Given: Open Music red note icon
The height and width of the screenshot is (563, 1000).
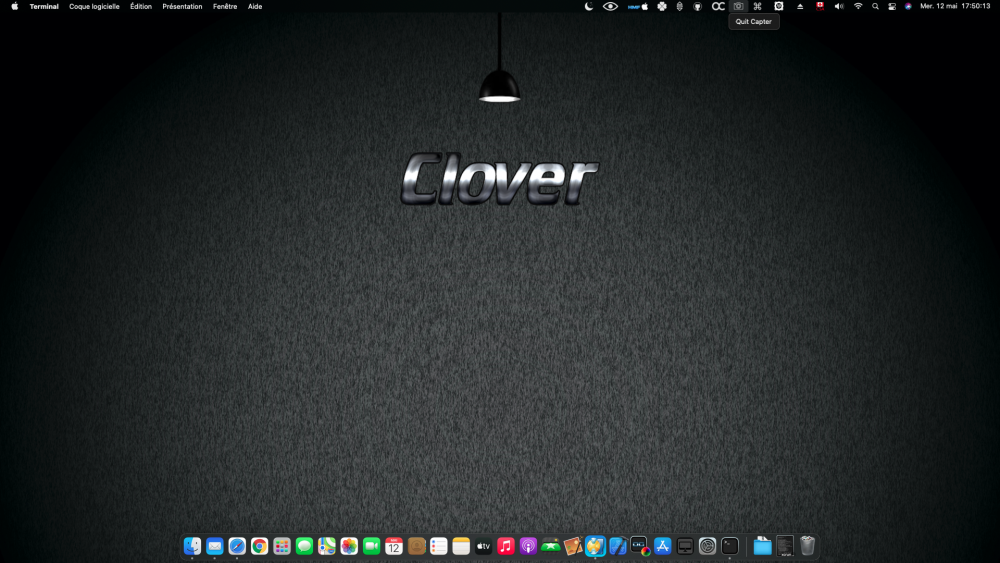Looking at the screenshot, I should (506, 546).
